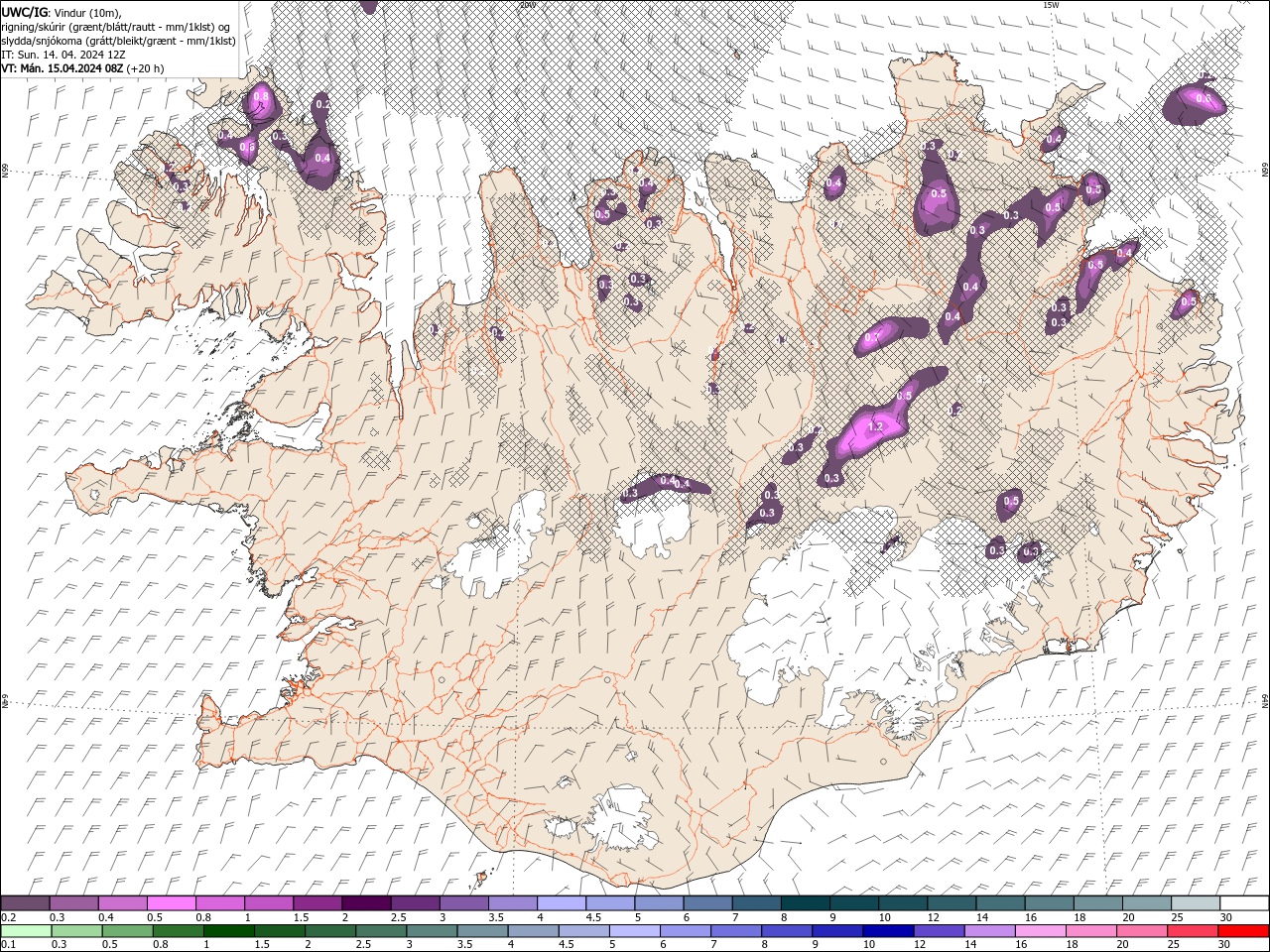Select the red-pink 25 mm rain legend swatch

[x=1193, y=931]
